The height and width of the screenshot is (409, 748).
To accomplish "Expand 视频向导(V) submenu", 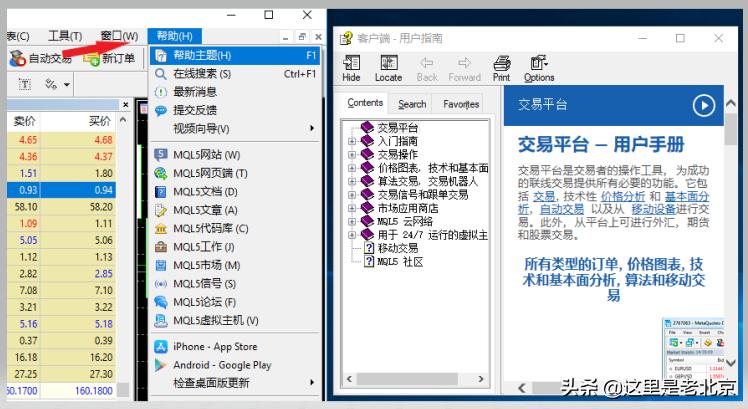I will [x=235, y=128].
